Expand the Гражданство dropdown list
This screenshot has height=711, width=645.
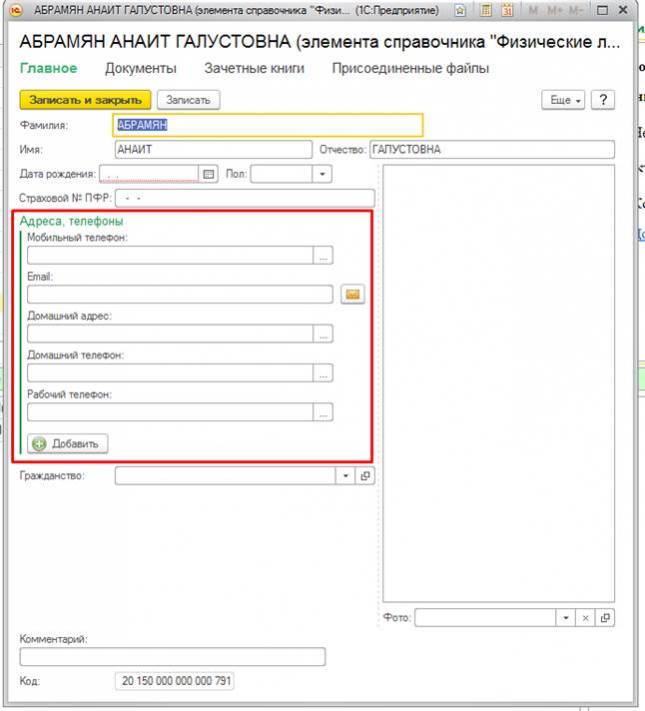pyautogui.click(x=347, y=477)
